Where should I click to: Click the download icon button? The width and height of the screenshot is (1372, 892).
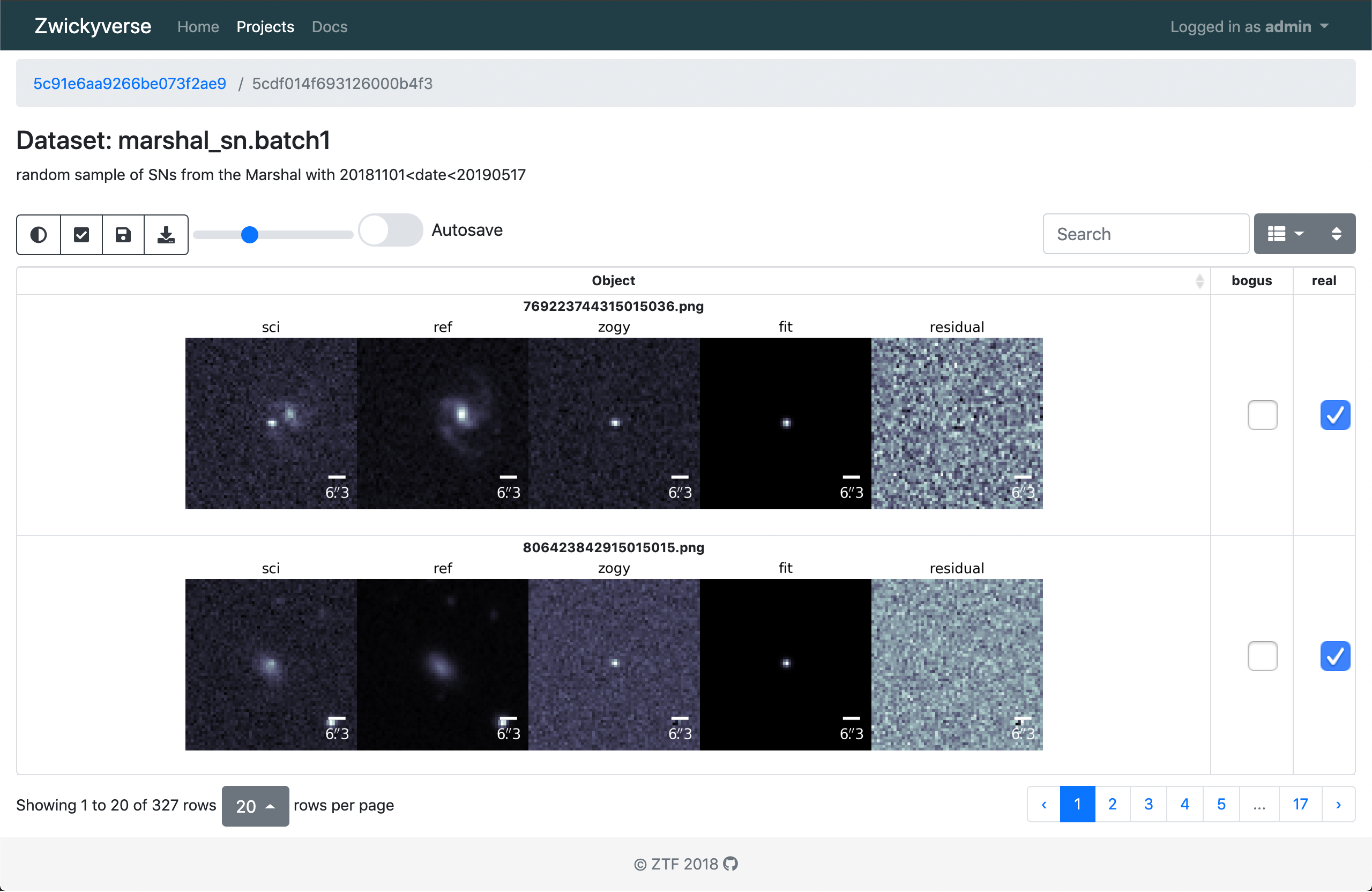click(166, 235)
